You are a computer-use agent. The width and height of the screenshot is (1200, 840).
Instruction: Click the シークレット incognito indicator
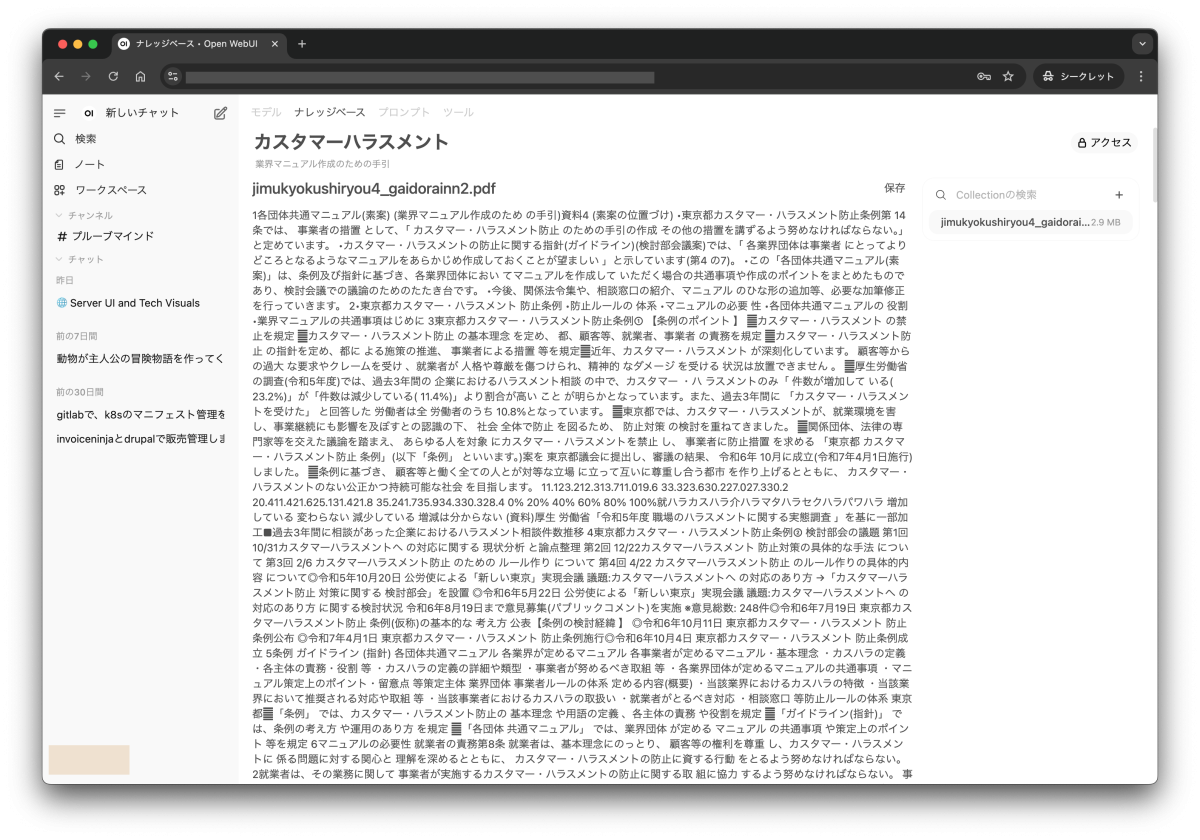point(1078,76)
